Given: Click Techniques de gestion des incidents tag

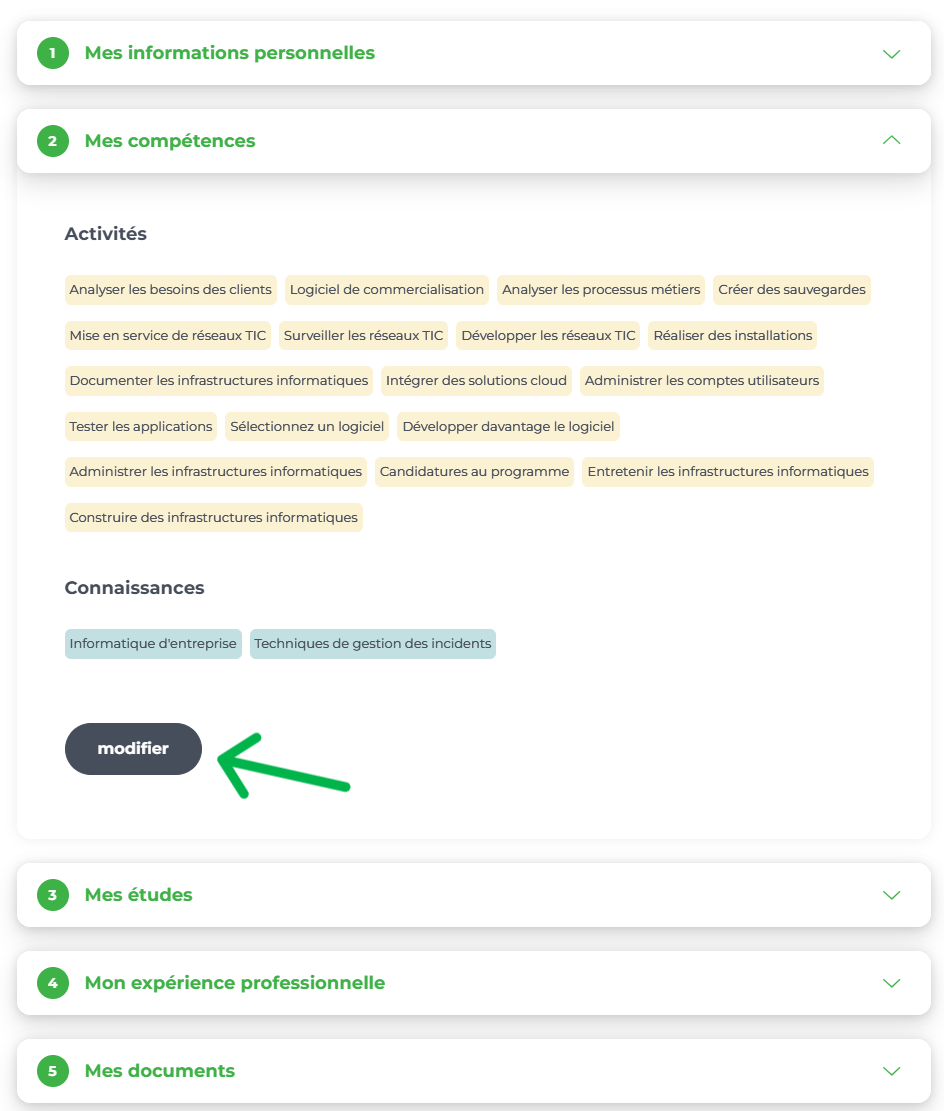Looking at the screenshot, I should pos(373,644).
